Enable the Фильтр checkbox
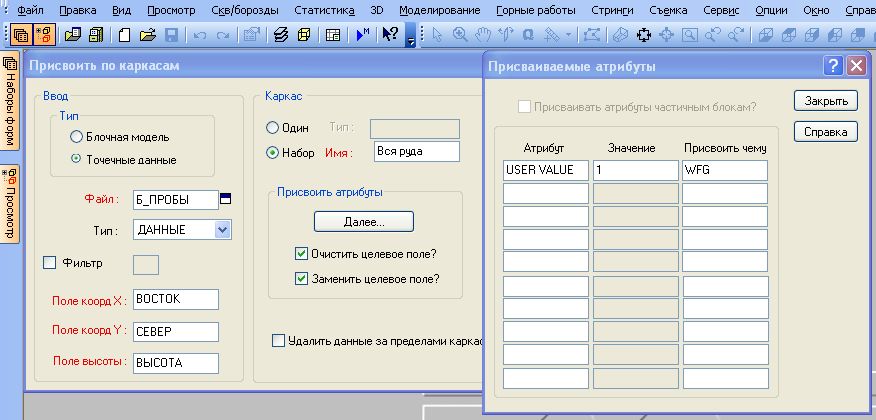Viewport: 876px width, 420px height. click(50, 262)
